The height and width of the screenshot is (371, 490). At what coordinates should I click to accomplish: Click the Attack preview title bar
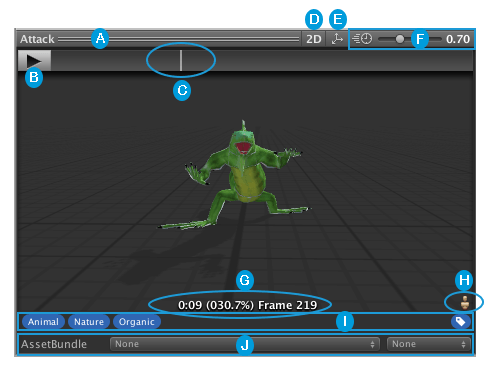pyautogui.click(x=159, y=39)
